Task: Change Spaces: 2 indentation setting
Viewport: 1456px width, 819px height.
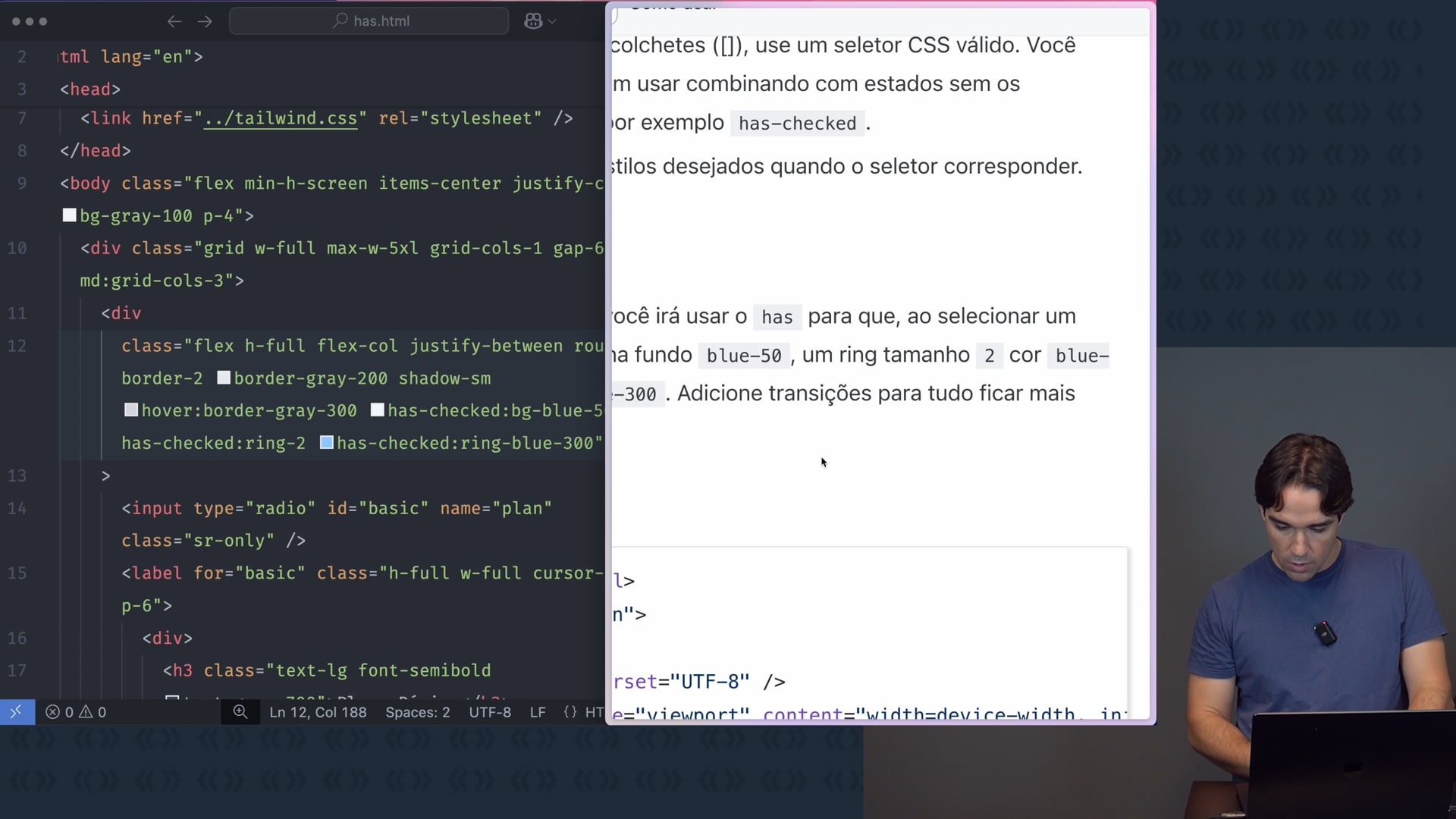Action: pyautogui.click(x=417, y=712)
